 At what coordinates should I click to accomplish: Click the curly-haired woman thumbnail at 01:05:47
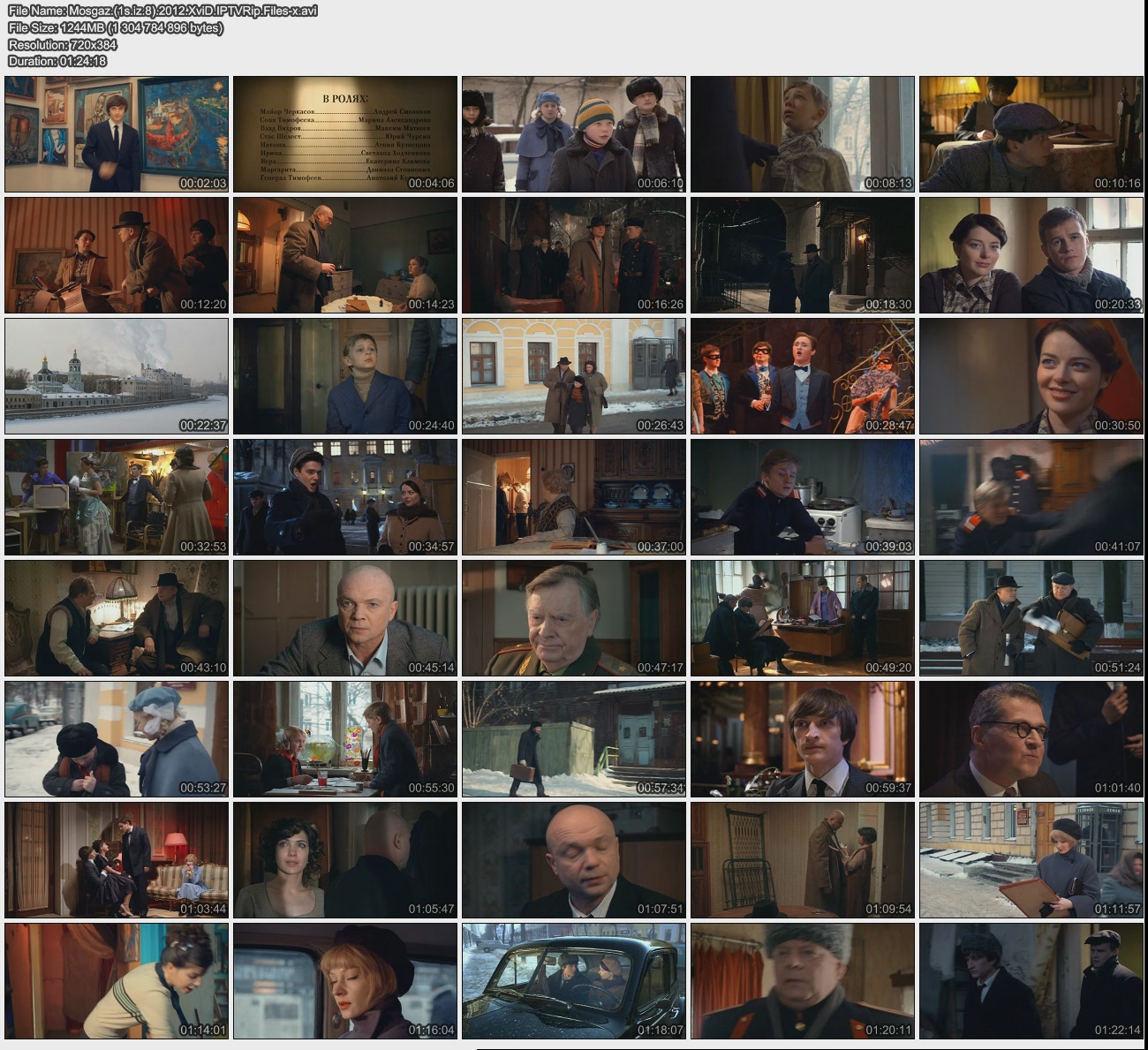[x=345, y=860]
